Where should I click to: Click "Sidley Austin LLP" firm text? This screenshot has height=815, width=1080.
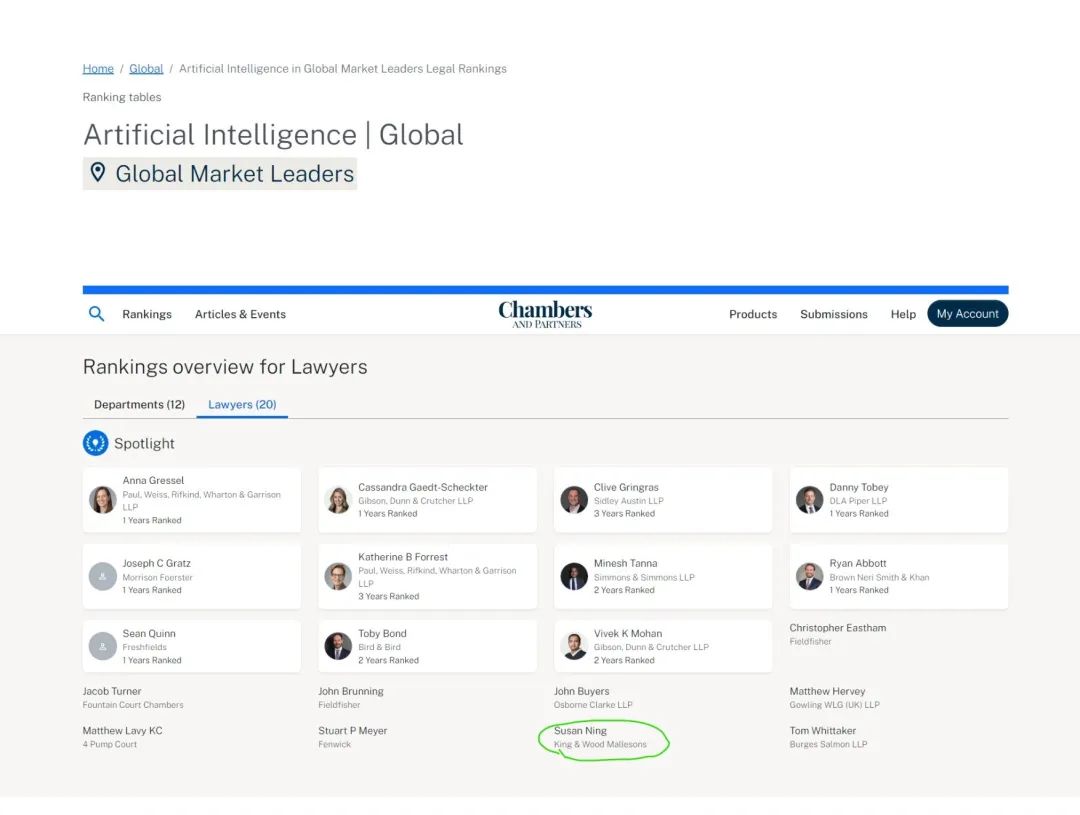(628, 501)
